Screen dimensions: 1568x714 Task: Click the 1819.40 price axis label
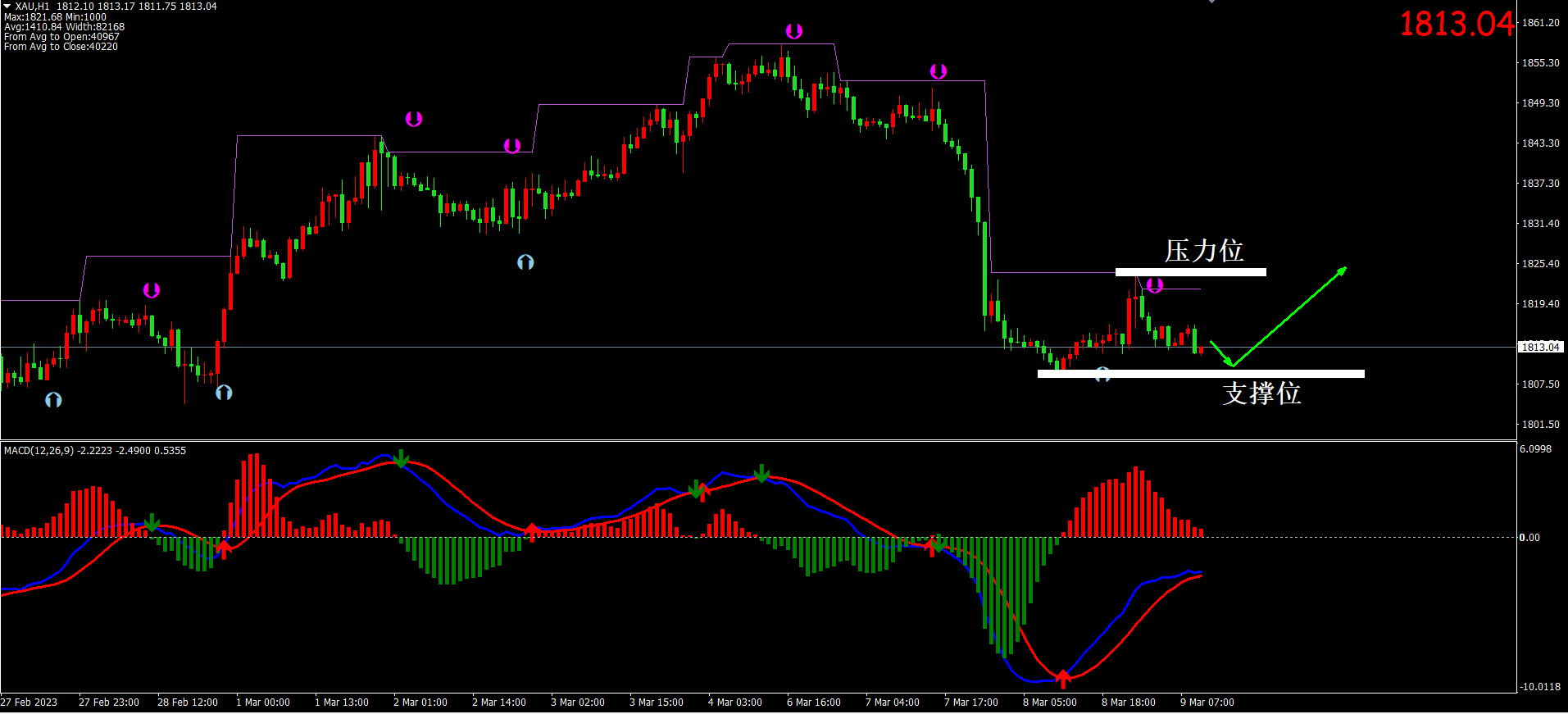click(1540, 304)
